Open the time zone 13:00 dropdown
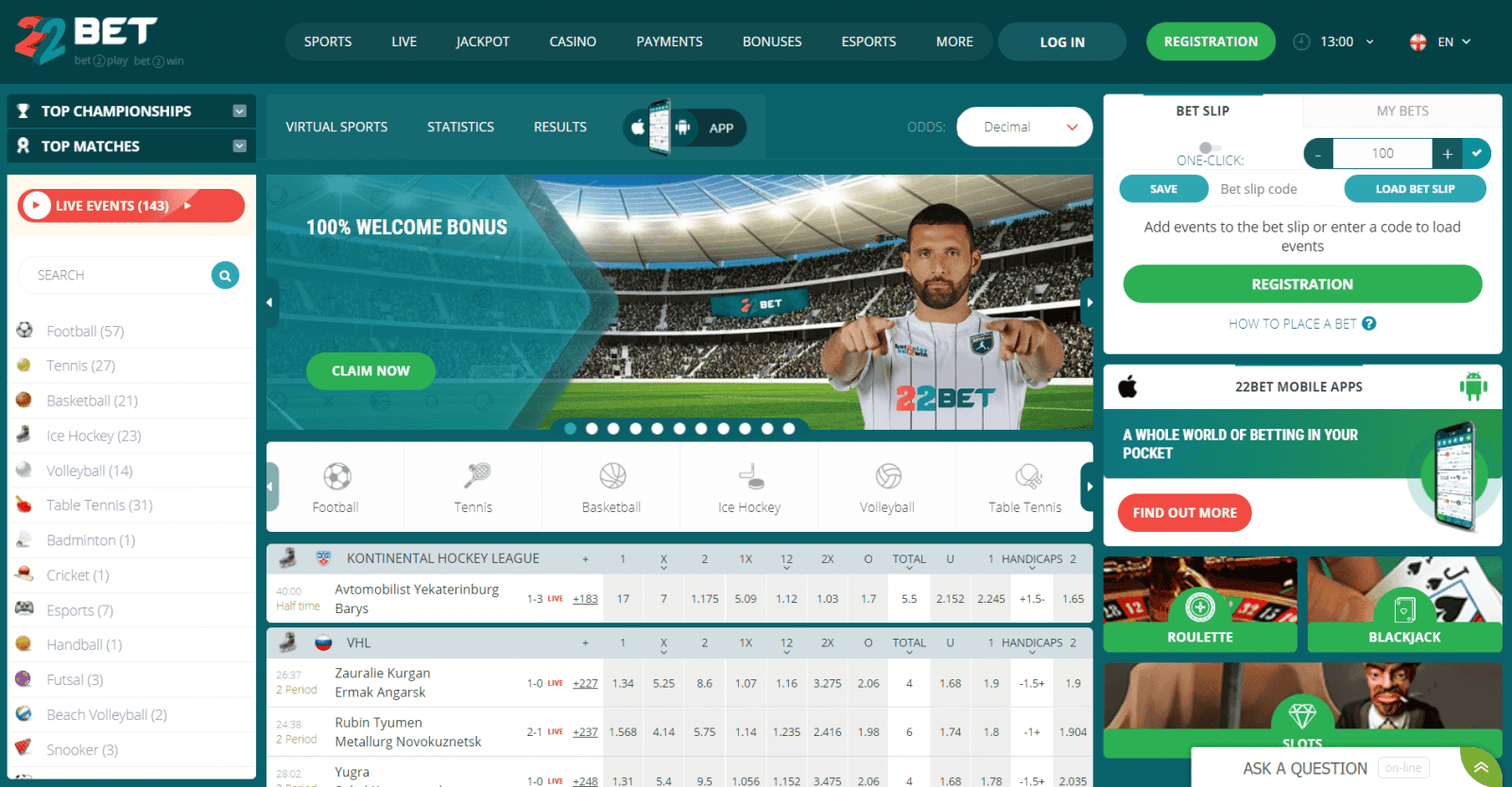Image resolution: width=1512 pixels, height=787 pixels. click(1347, 42)
